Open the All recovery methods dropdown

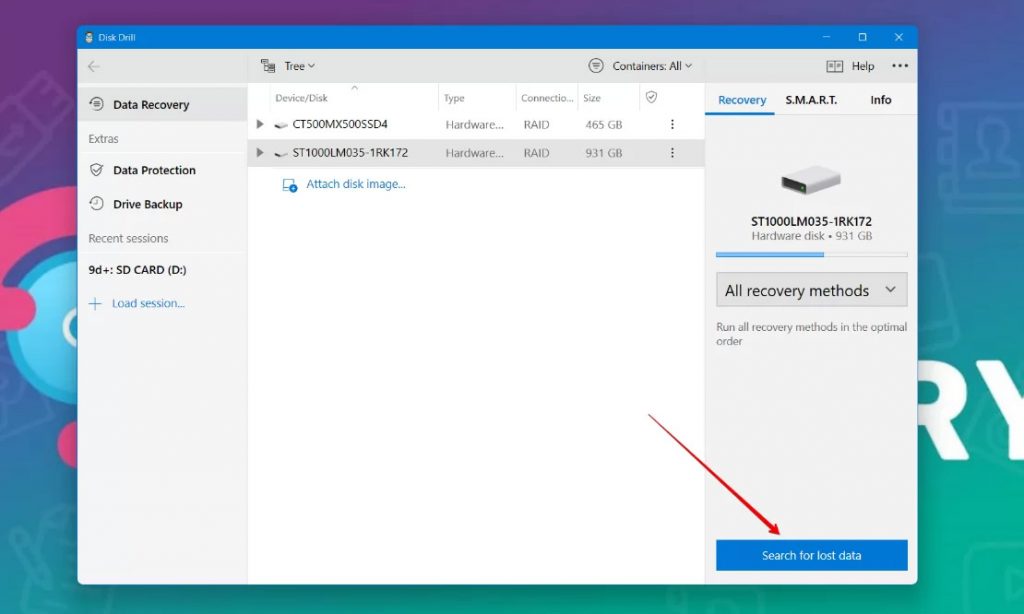(x=811, y=290)
